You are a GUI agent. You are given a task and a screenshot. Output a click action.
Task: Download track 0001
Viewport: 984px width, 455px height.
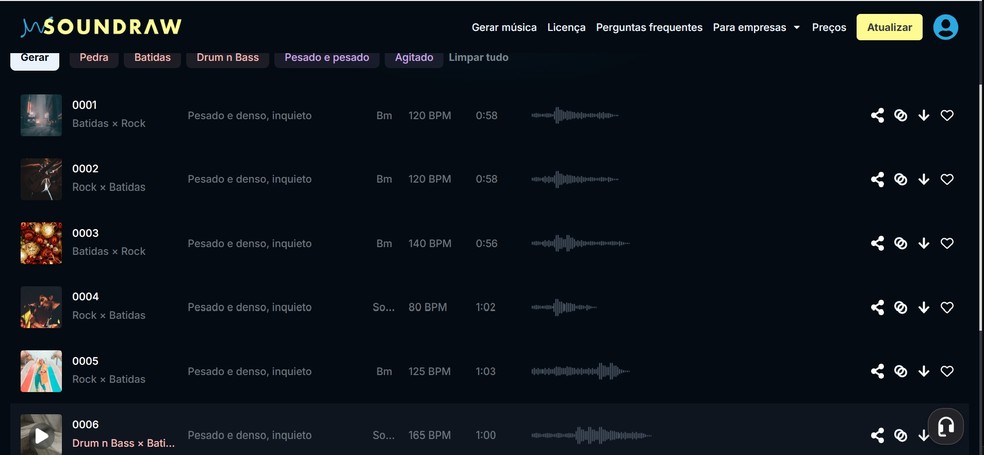(x=924, y=115)
